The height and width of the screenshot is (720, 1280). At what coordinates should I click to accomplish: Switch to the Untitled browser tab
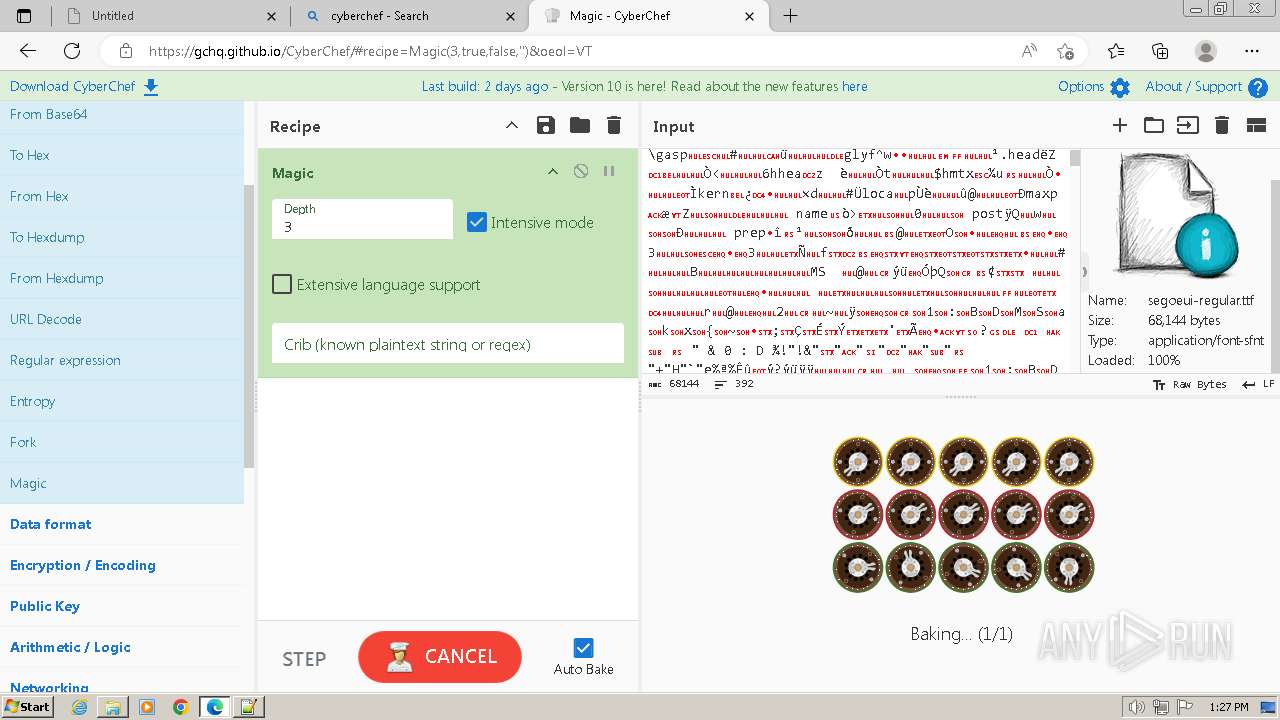point(170,16)
